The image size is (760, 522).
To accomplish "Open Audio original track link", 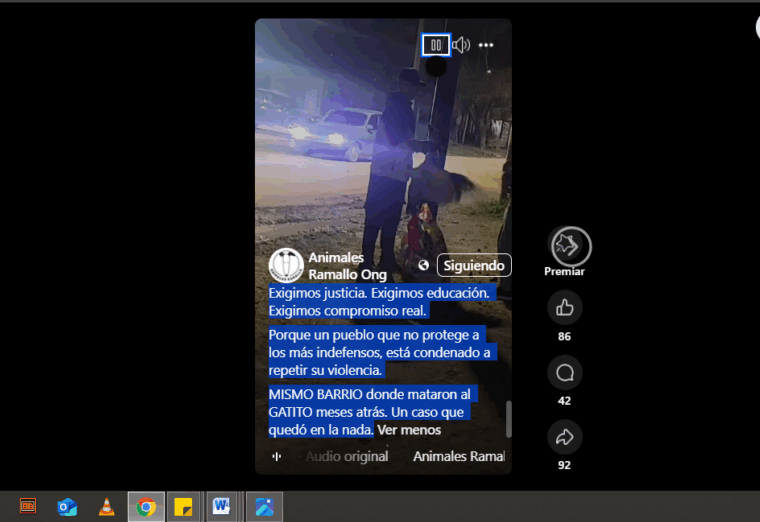I will pyautogui.click(x=347, y=456).
